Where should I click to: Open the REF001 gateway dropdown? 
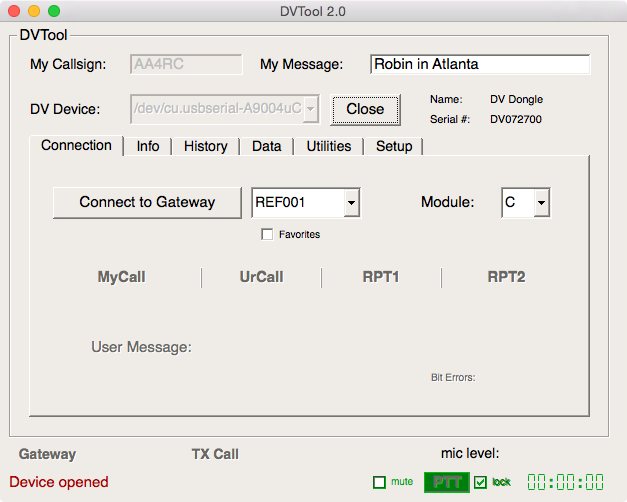(x=350, y=202)
